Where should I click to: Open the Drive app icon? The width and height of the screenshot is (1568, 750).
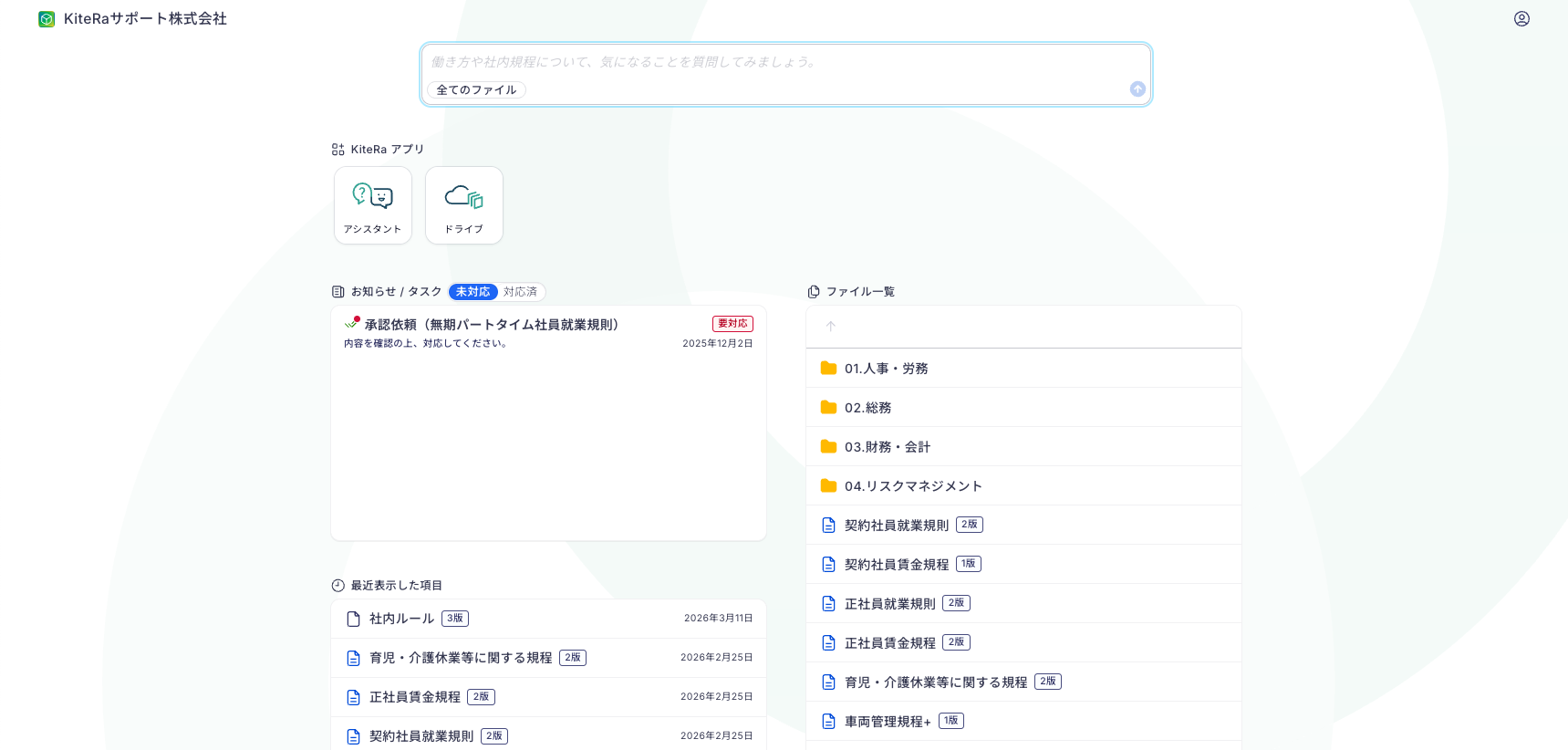(463, 205)
